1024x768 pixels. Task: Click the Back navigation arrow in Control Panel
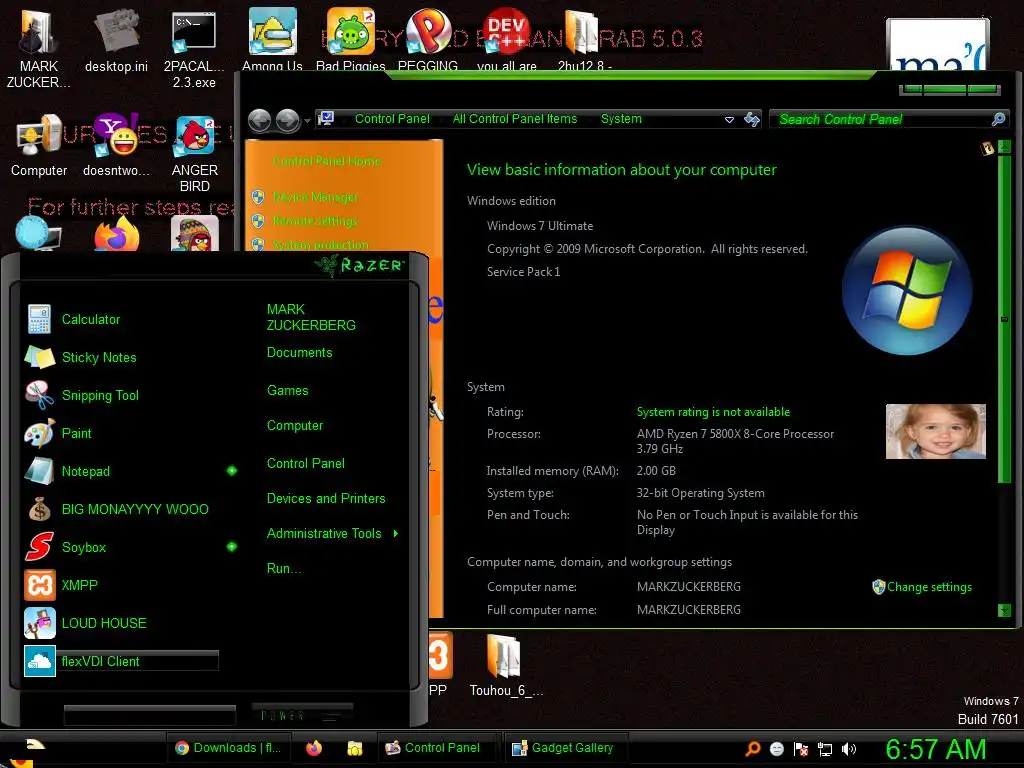click(x=259, y=120)
